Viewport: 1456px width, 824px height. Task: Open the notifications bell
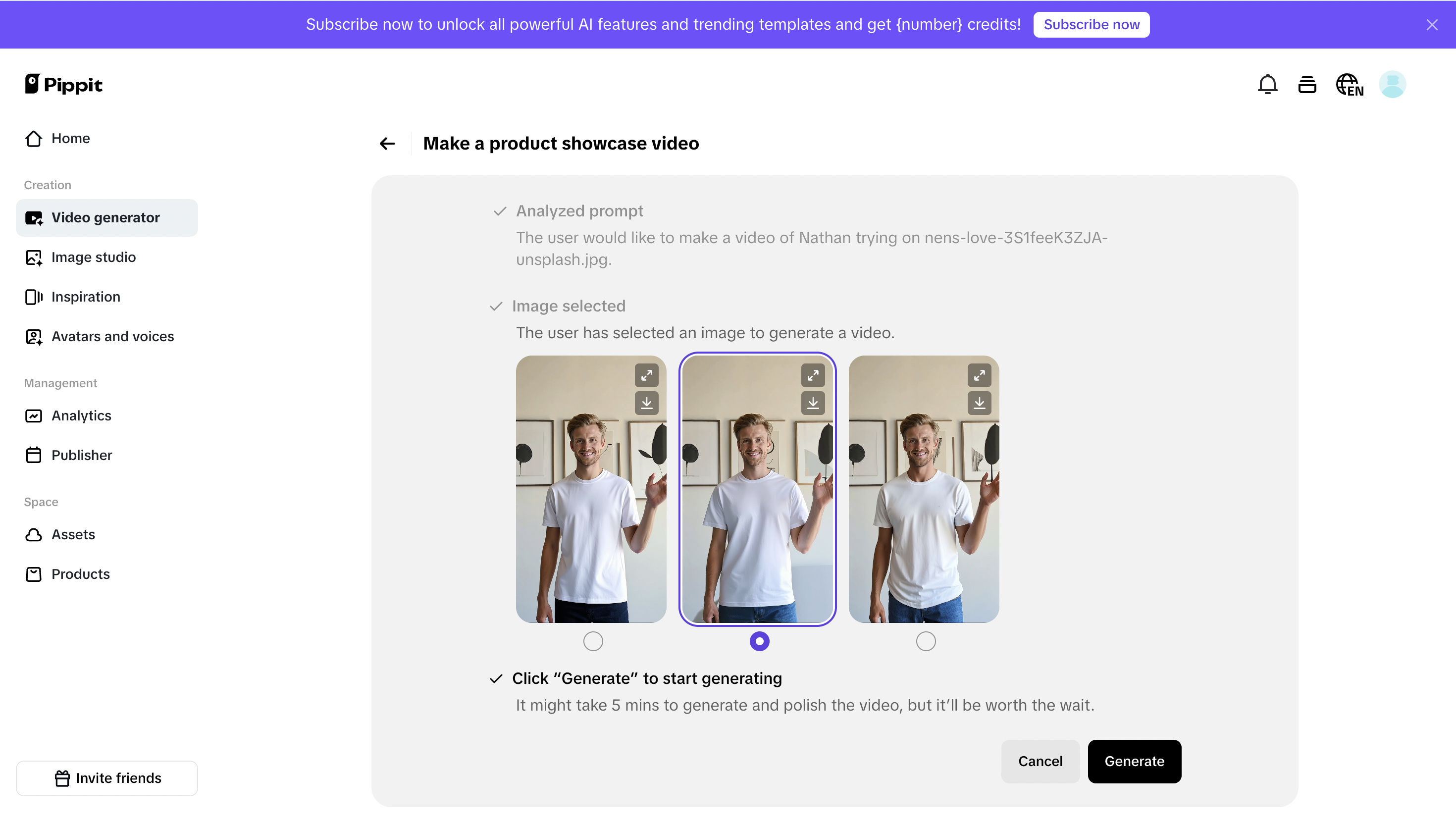point(1268,84)
